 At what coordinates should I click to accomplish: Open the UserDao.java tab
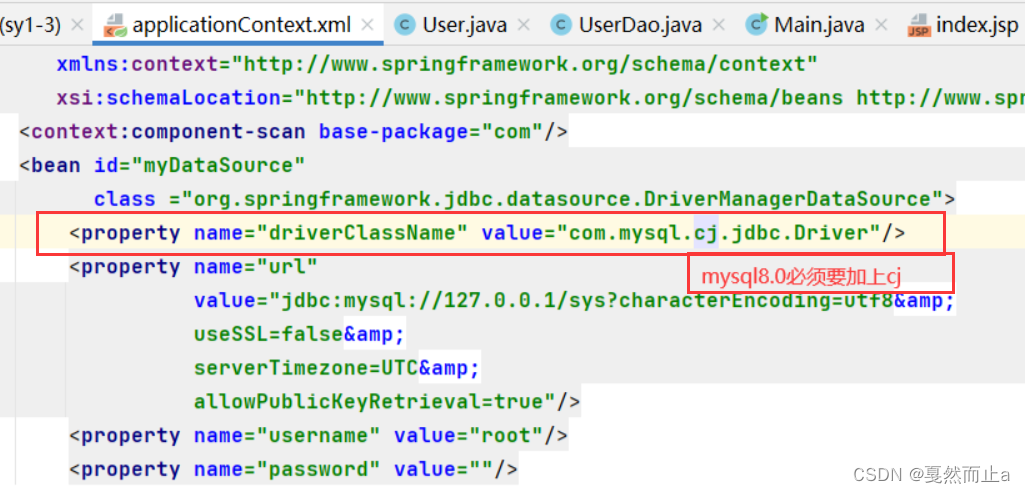(x=641, y=25)
